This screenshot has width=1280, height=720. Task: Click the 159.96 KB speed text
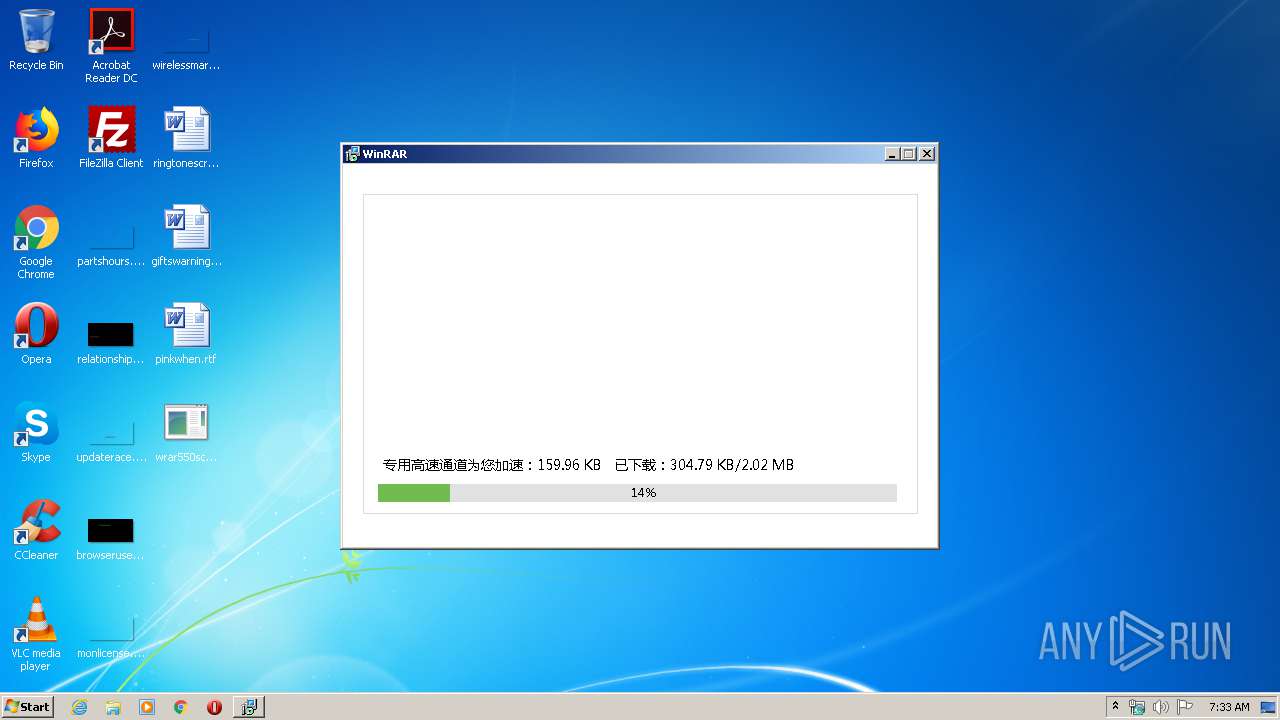click(569, 465)
